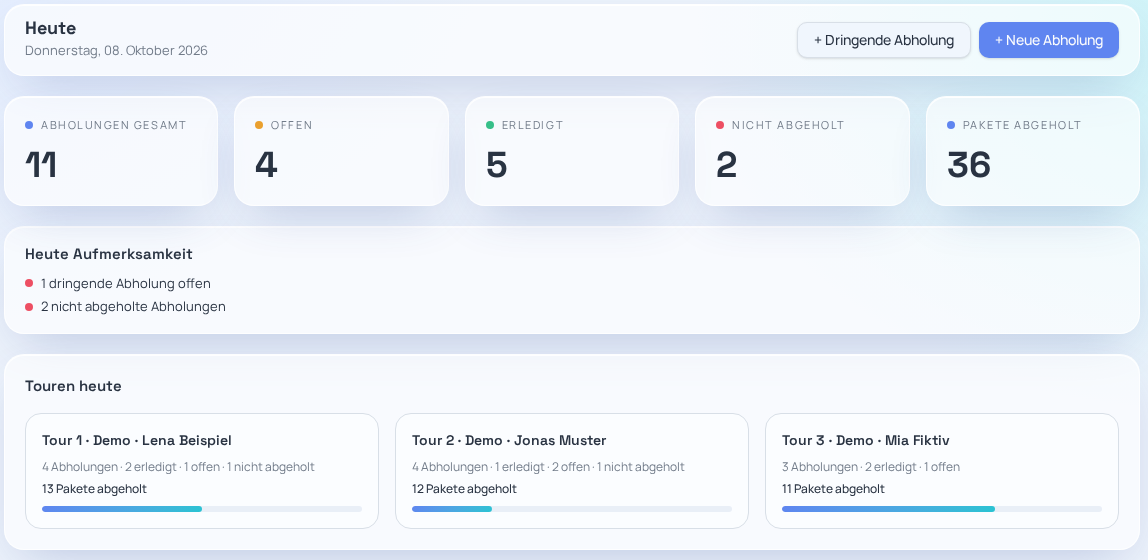1148x560 pixels.
Task: Click the Tour 3 progress bar
Action: click(x=942, y=509)
